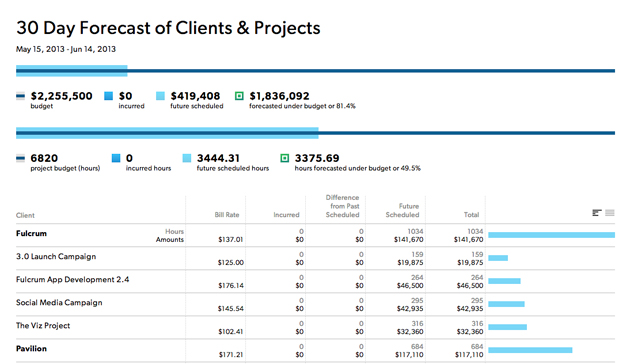This screenshot has width=630, height=364.
Task: Click the future scheduled hours legend square
Action: (187, 158)
